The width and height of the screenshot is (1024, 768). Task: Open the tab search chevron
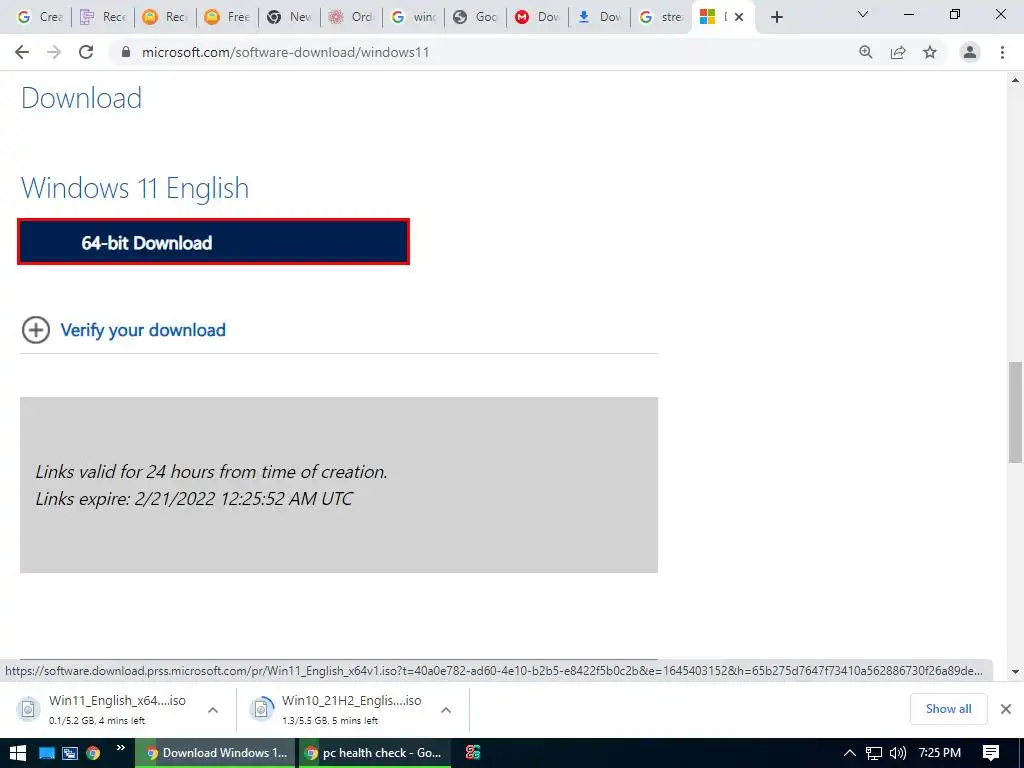(863, 14)
